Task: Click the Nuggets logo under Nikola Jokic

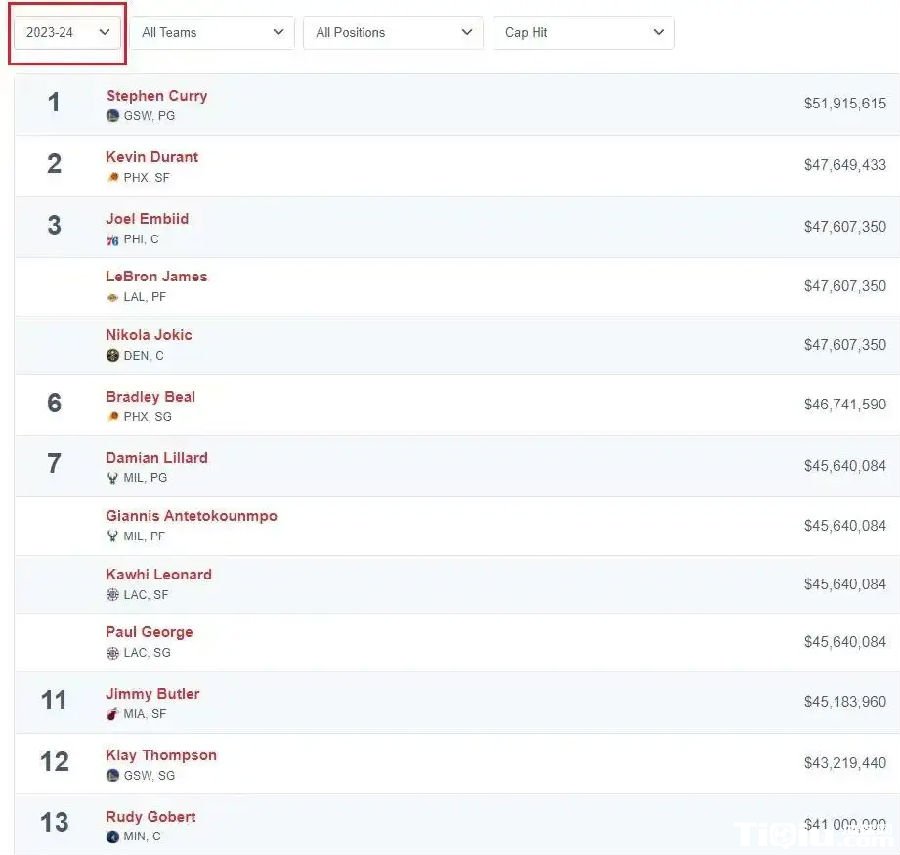Action: pos(113,356)
